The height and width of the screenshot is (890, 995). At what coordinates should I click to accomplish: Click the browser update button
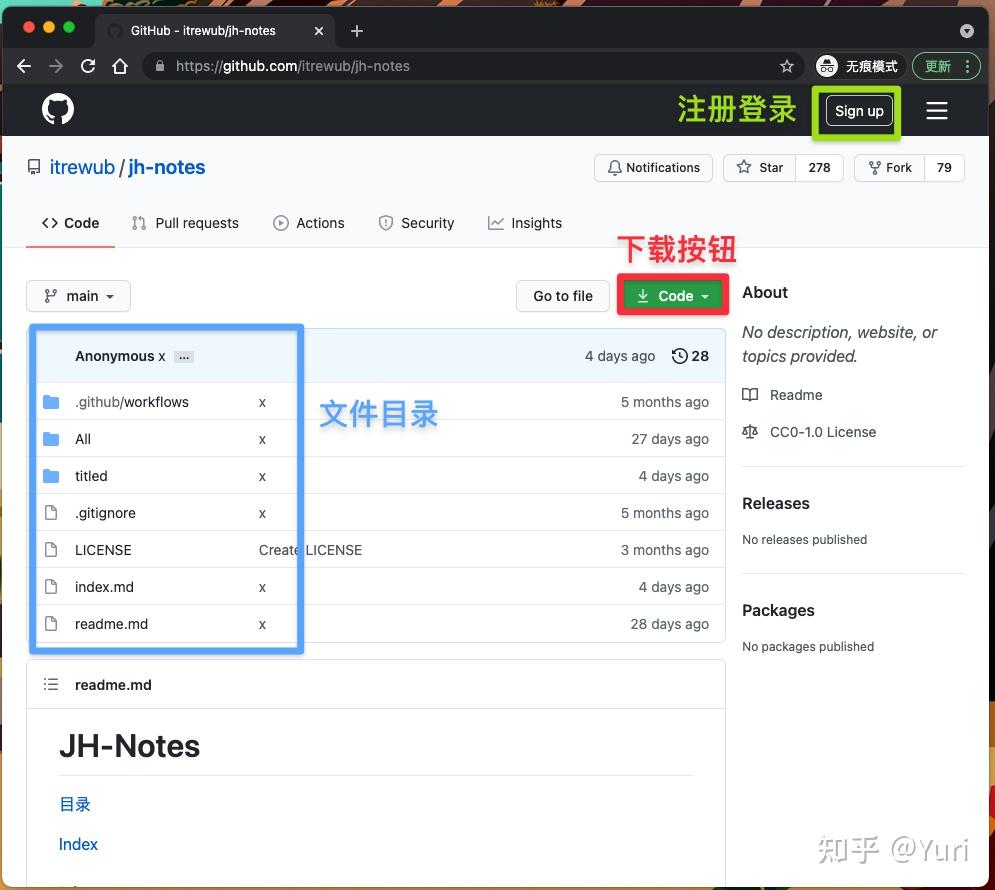click(x=937, y=66)
